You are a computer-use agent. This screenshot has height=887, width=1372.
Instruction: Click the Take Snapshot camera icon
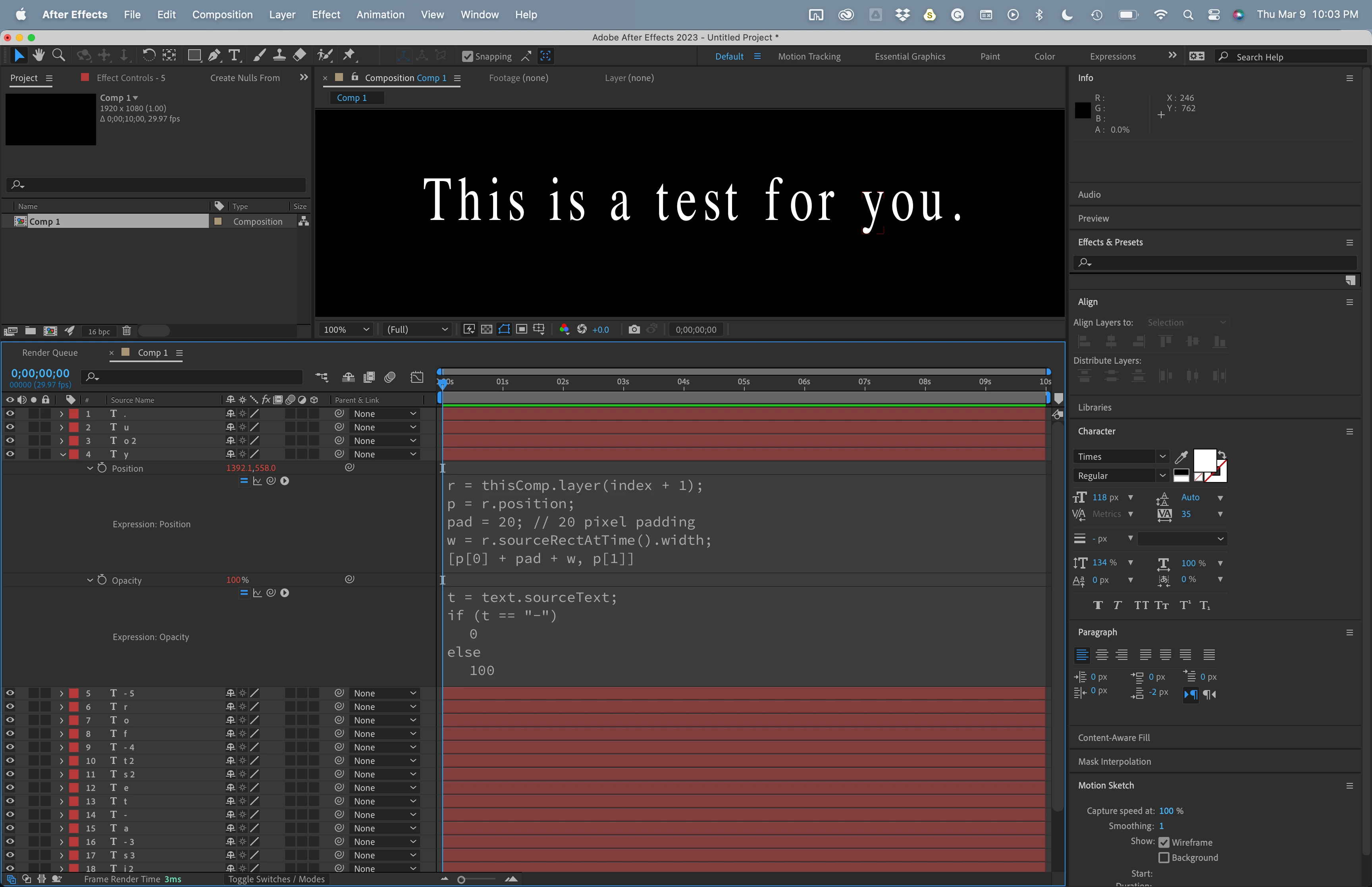(634, 330)
